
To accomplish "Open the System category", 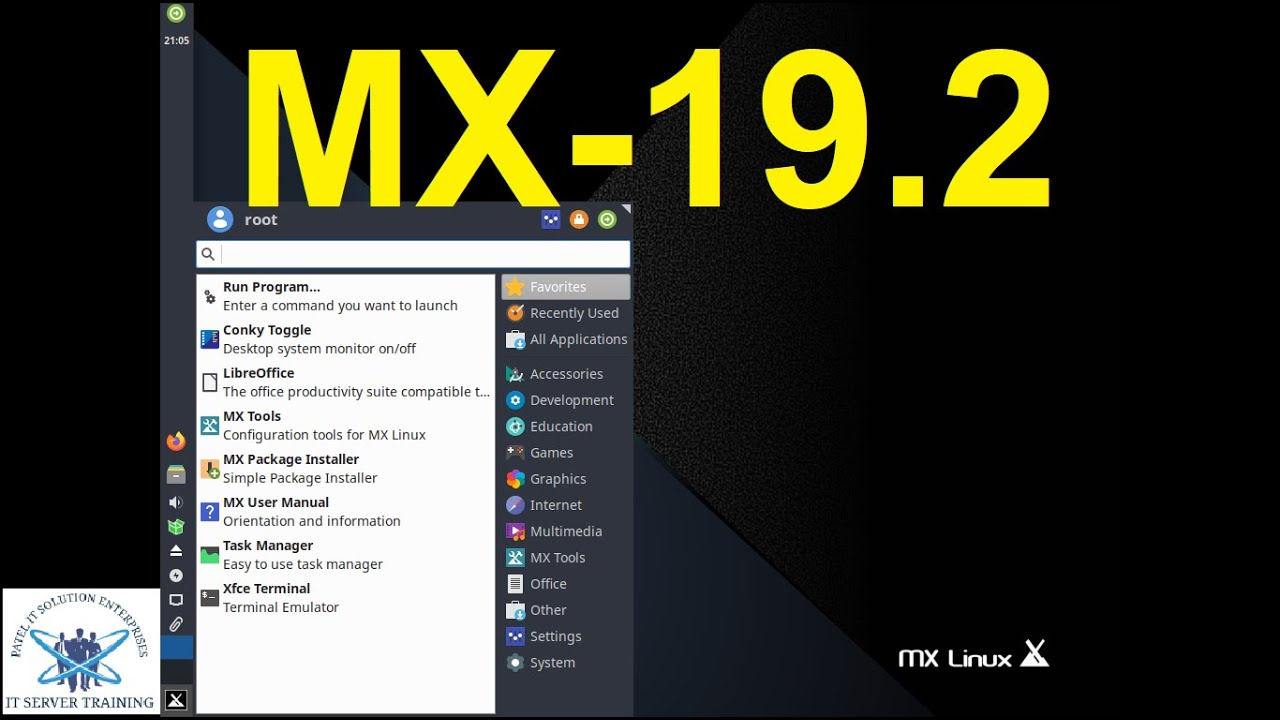I will tap(566, 663).
